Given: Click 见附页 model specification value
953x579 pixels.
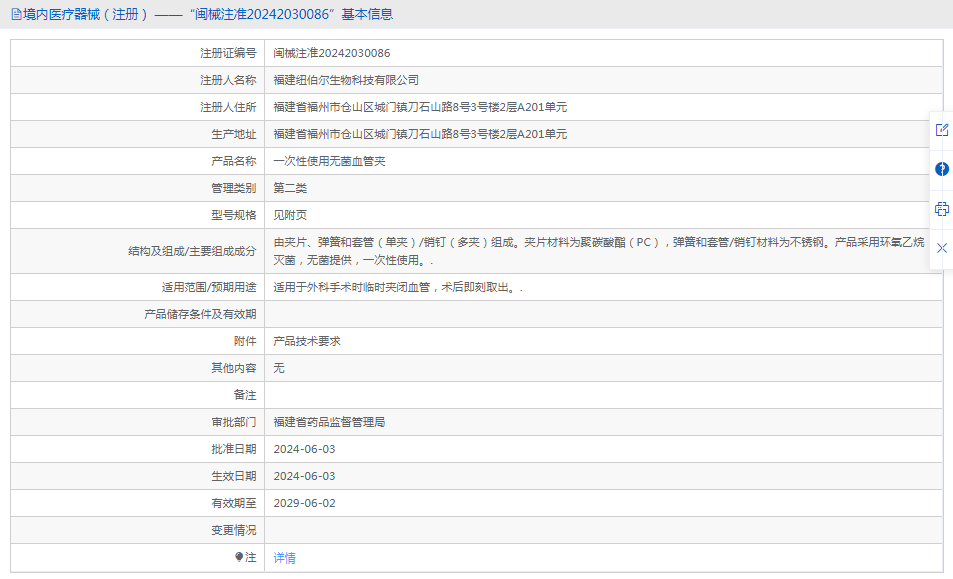Looking at the screenshot, I should click(290, 215).
